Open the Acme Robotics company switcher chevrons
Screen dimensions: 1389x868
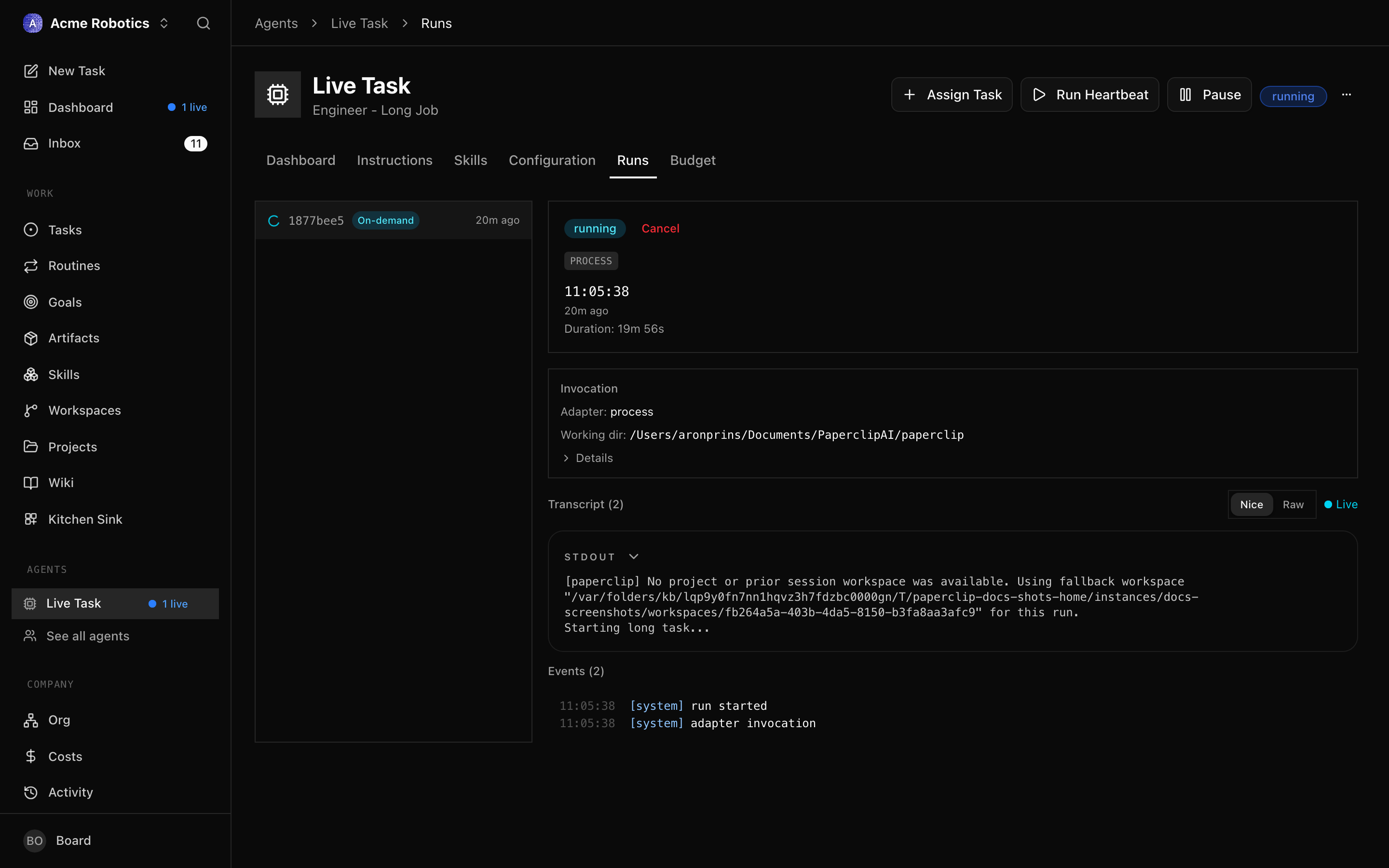point(164,23)
